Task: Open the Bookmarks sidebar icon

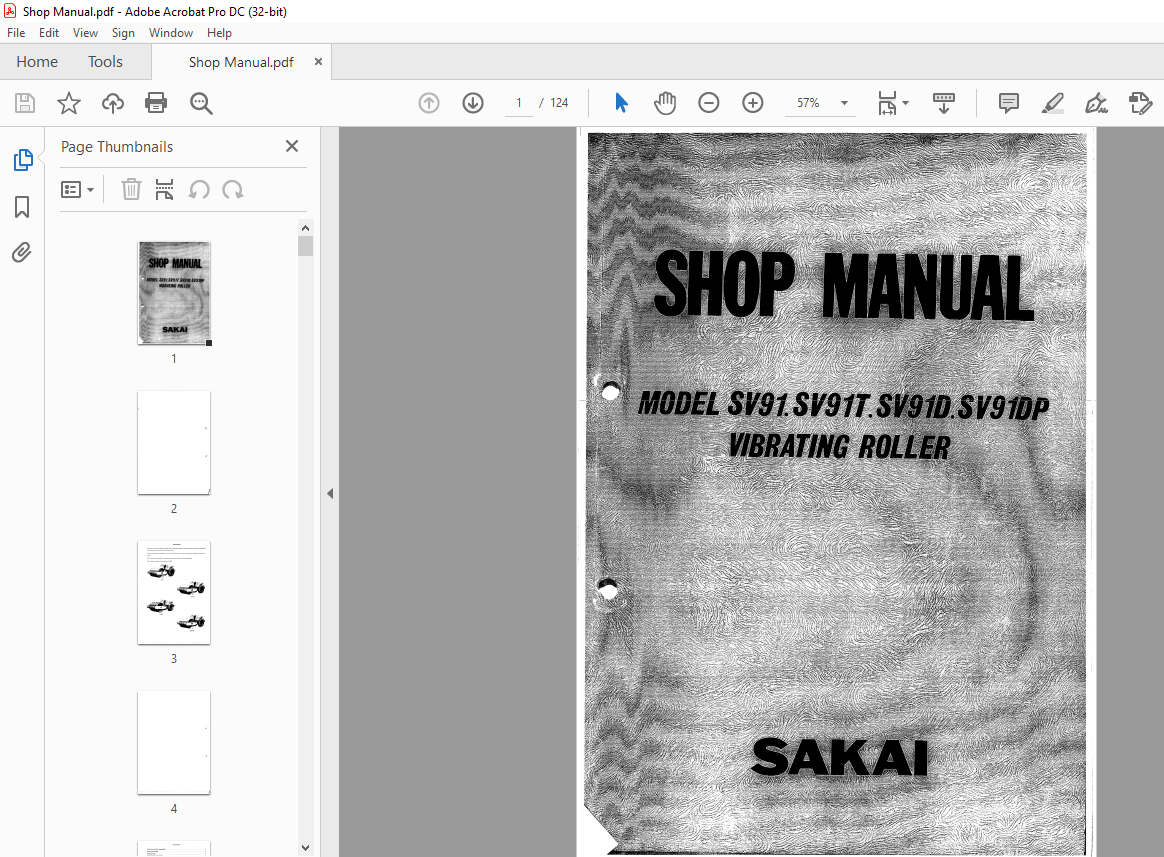Action: click(22, 207)
